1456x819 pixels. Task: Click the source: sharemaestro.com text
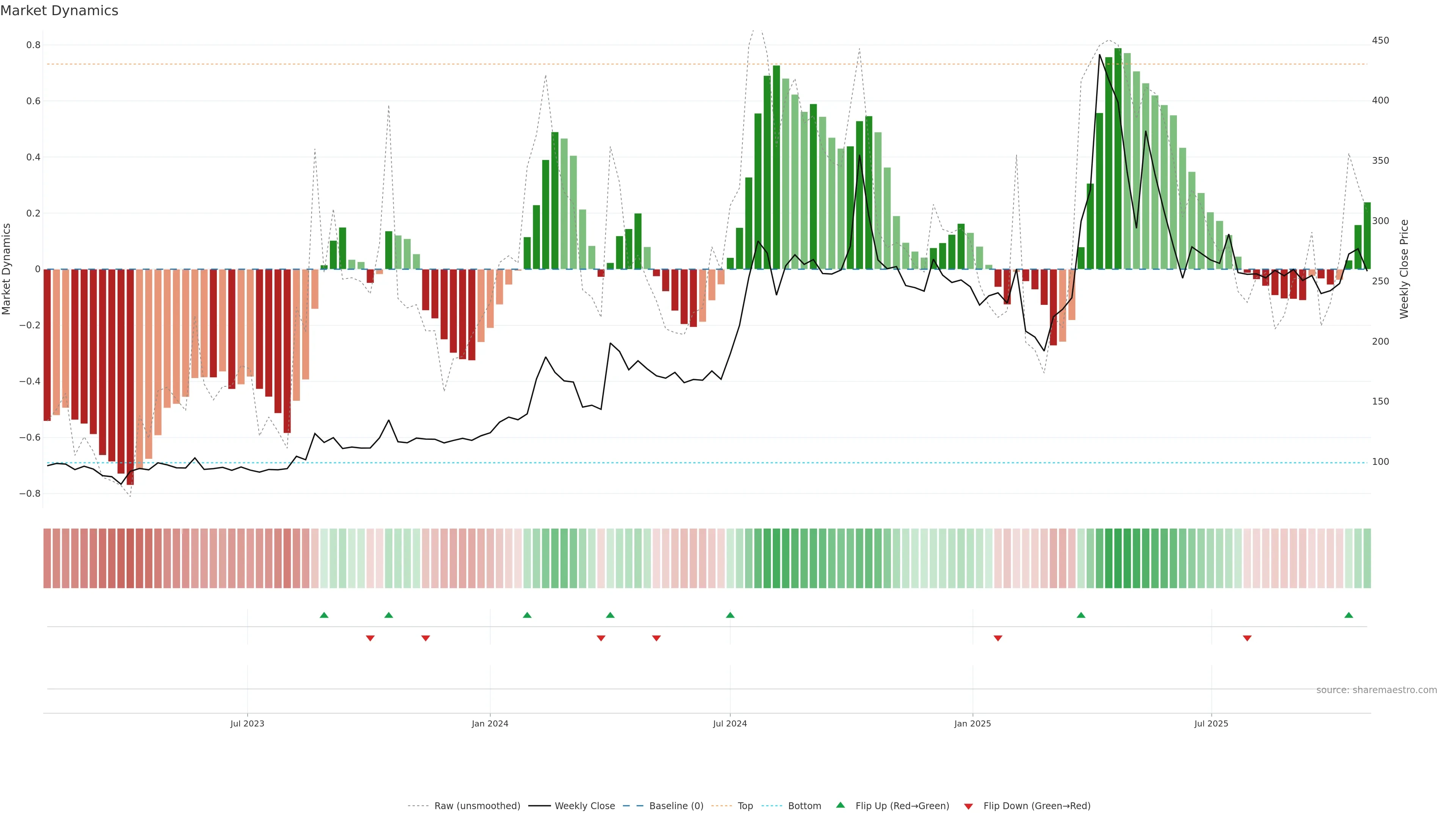tap(1376, 690)
